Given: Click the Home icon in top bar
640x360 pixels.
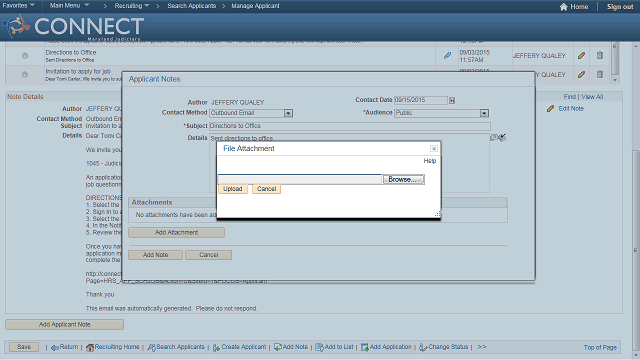Looking at the screenshot, I should (564, 7).
